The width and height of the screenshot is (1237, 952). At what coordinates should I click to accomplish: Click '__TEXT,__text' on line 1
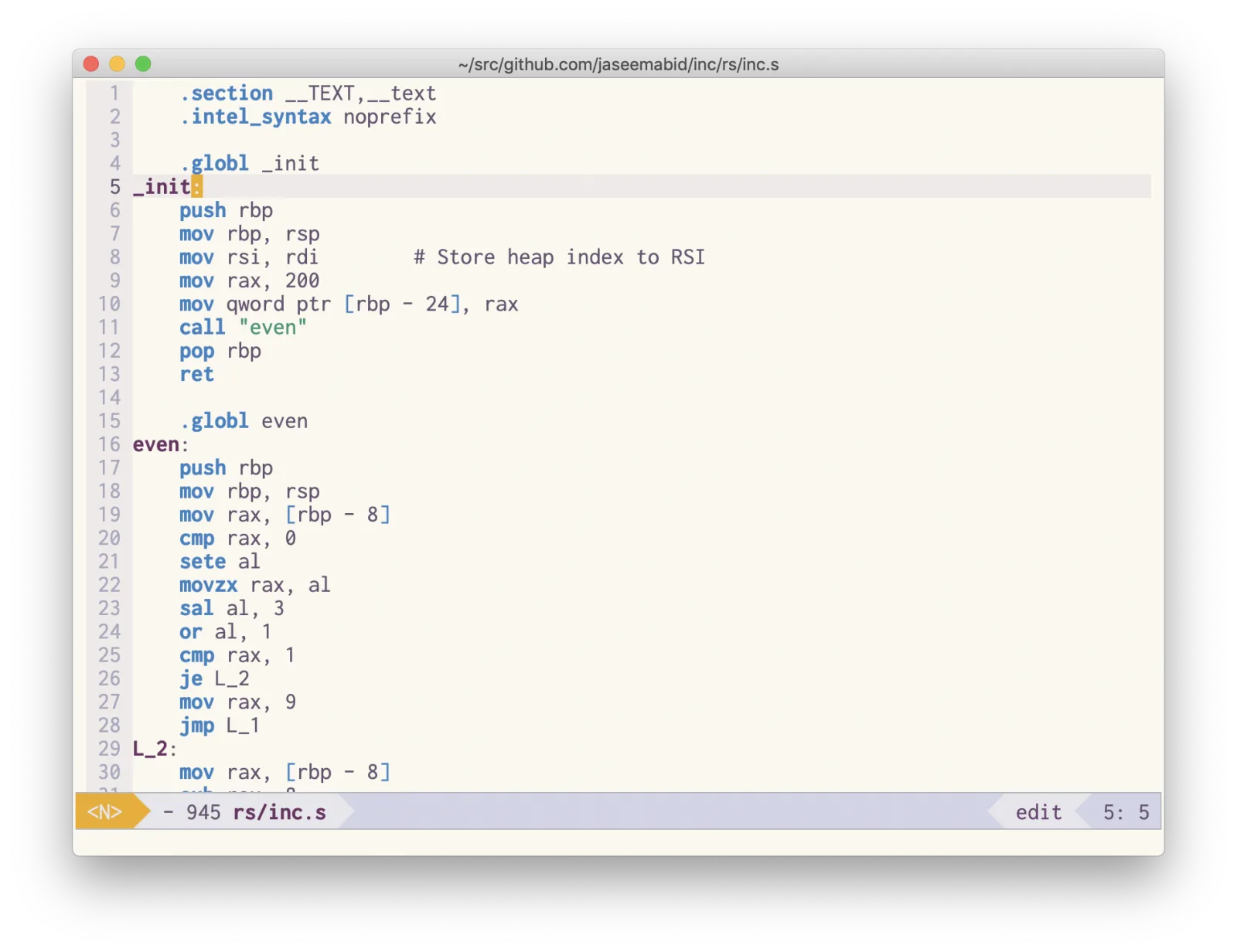pos(361,93)
